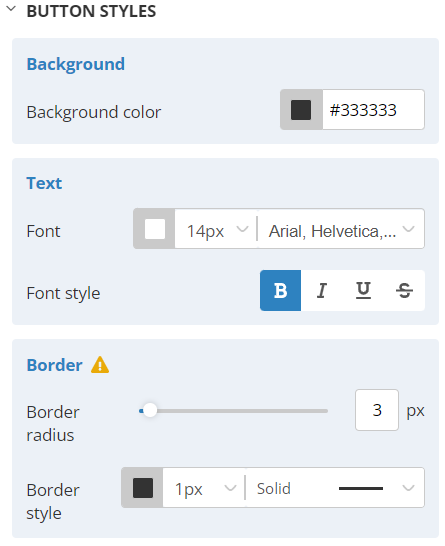Click the Text section heading

(44, 183)
